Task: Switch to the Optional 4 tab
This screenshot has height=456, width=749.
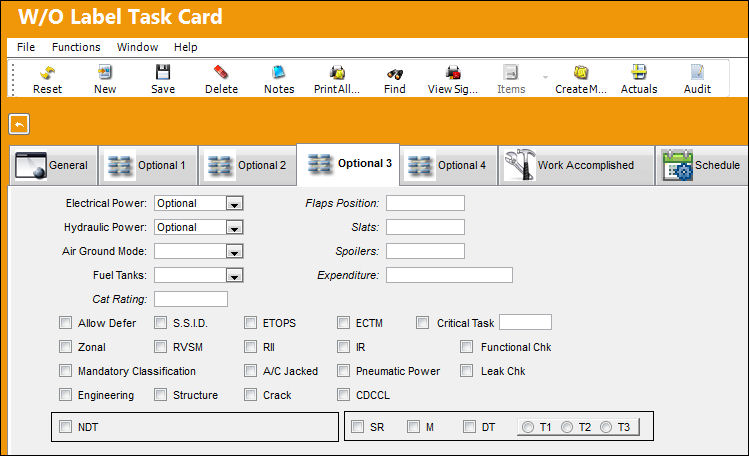Action: coord(448,165)
